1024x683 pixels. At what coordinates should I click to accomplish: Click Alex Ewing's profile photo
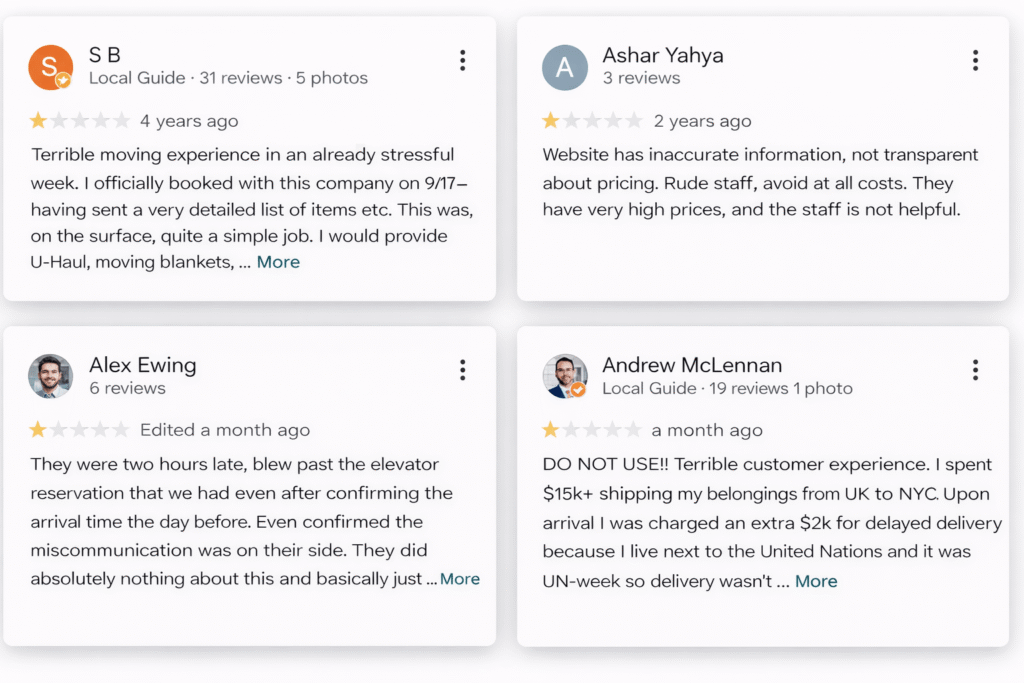click(50, 376)
